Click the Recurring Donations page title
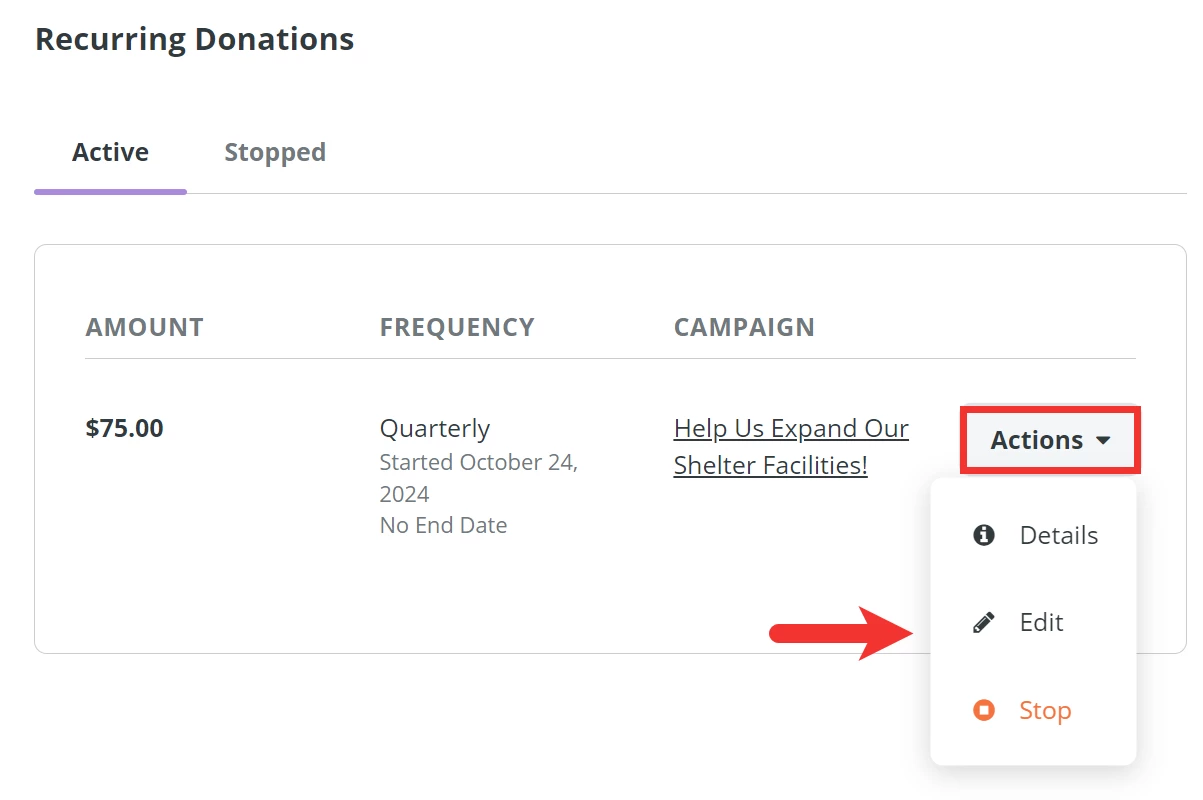 pos(194,39)
